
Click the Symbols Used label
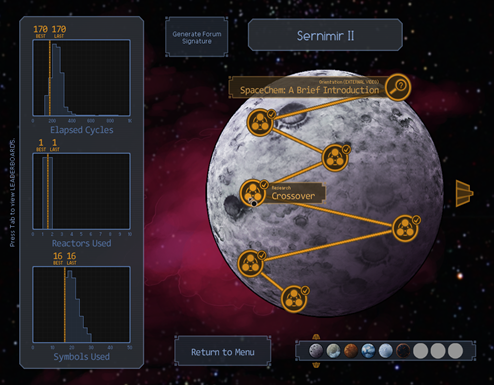coord(82,356)
